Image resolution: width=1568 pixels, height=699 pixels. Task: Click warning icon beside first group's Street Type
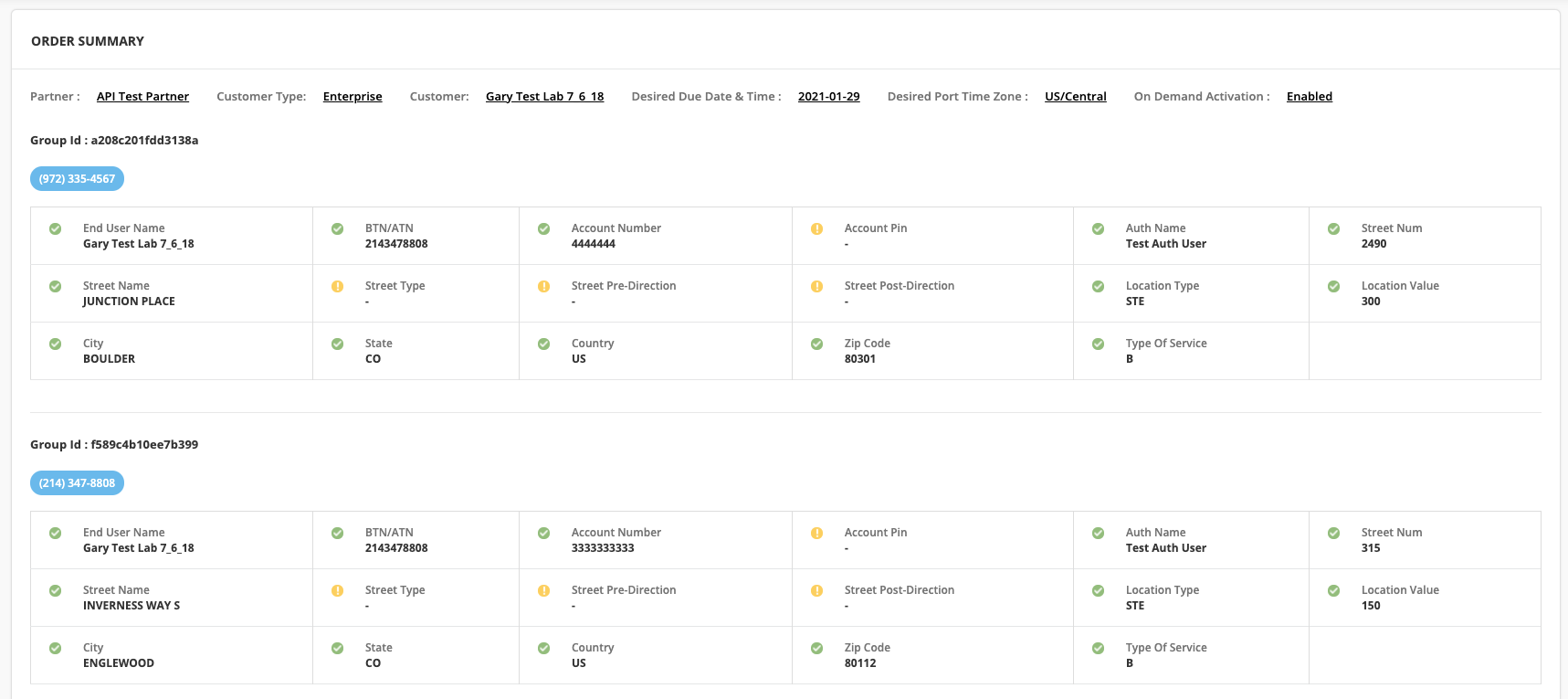click(x=337, y=286)
